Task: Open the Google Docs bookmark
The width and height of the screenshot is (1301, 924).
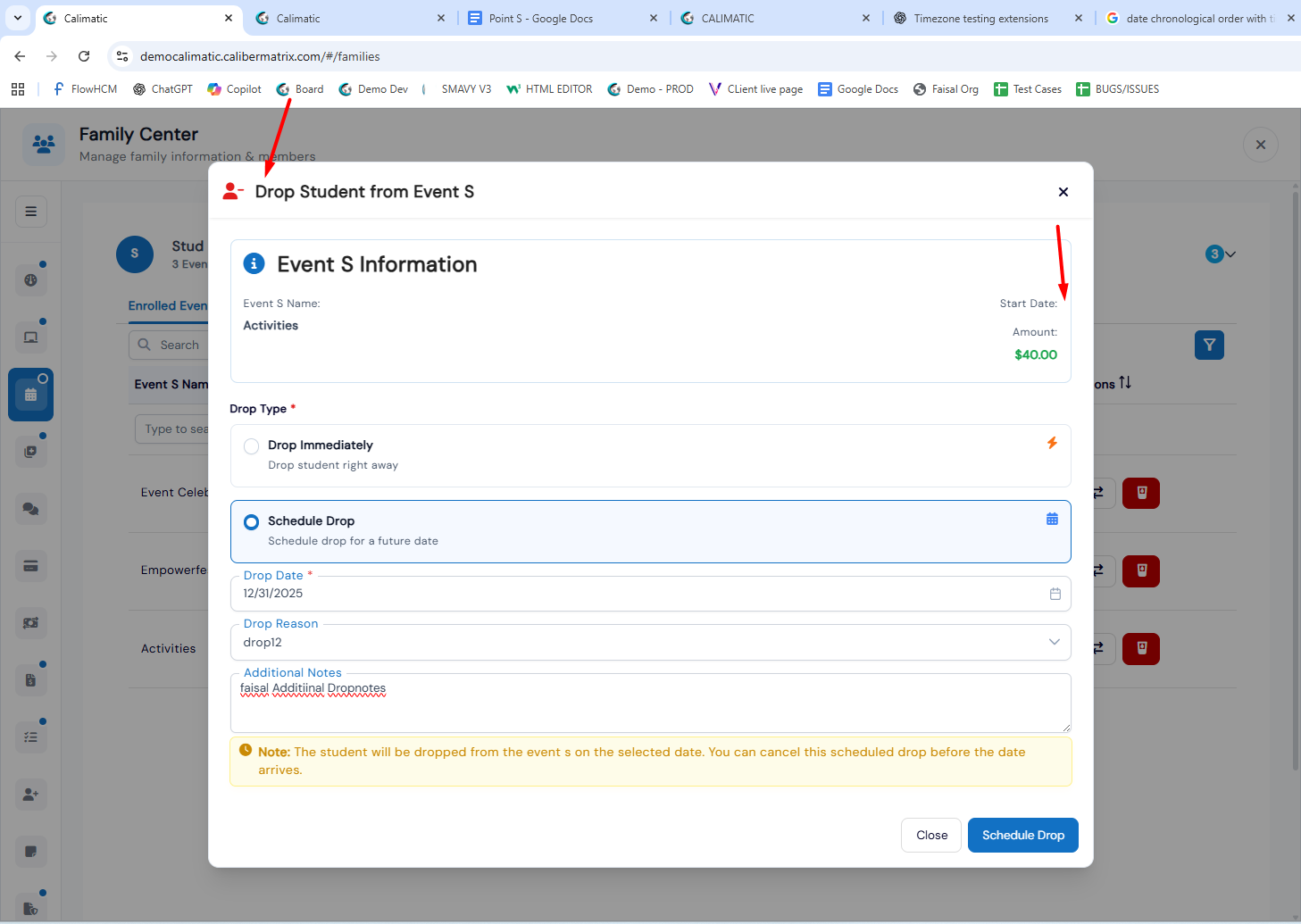Action: coord(858,89)
